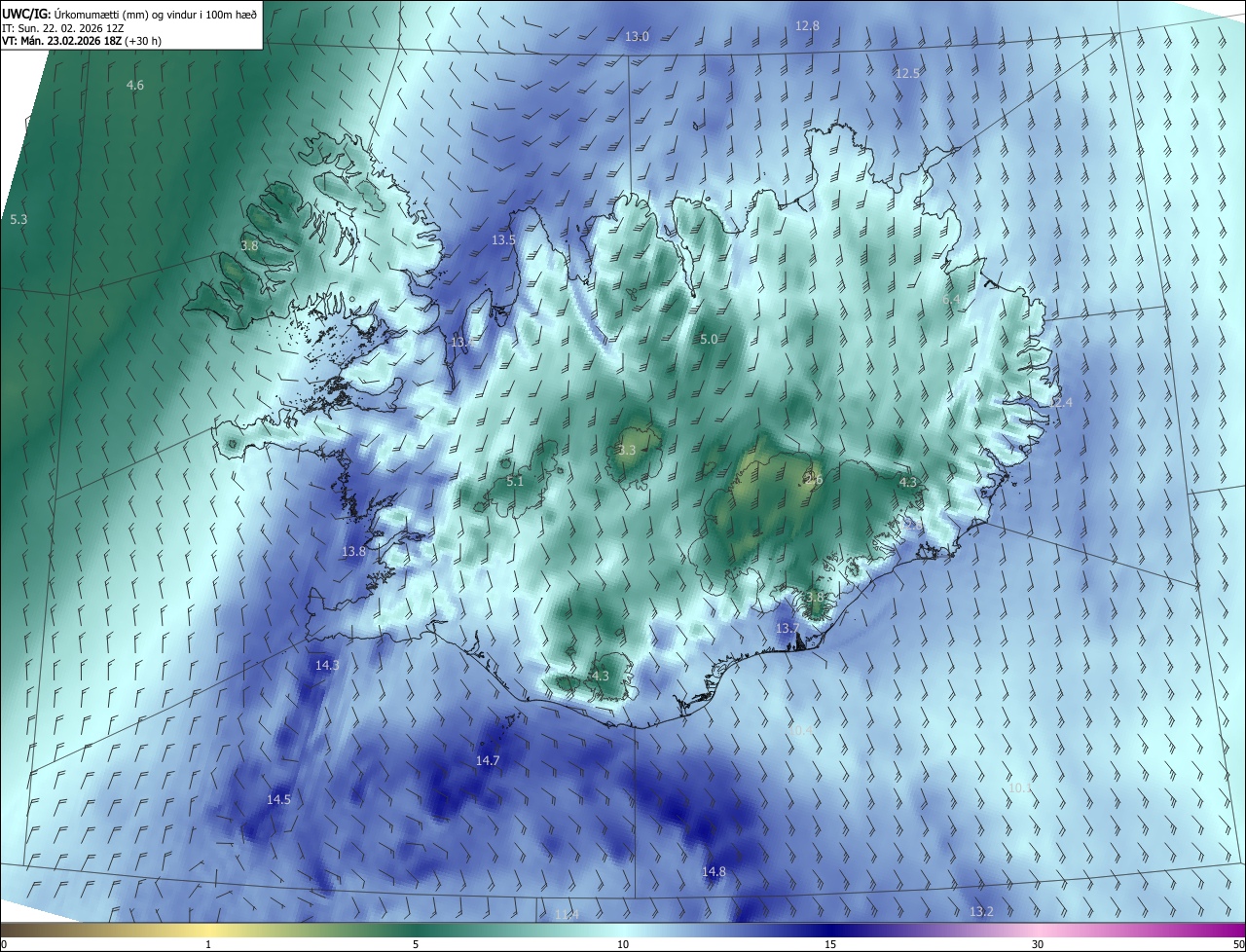1246x952 pixels.
Task: Click the value label 5.1
Action: coord(515,481)
